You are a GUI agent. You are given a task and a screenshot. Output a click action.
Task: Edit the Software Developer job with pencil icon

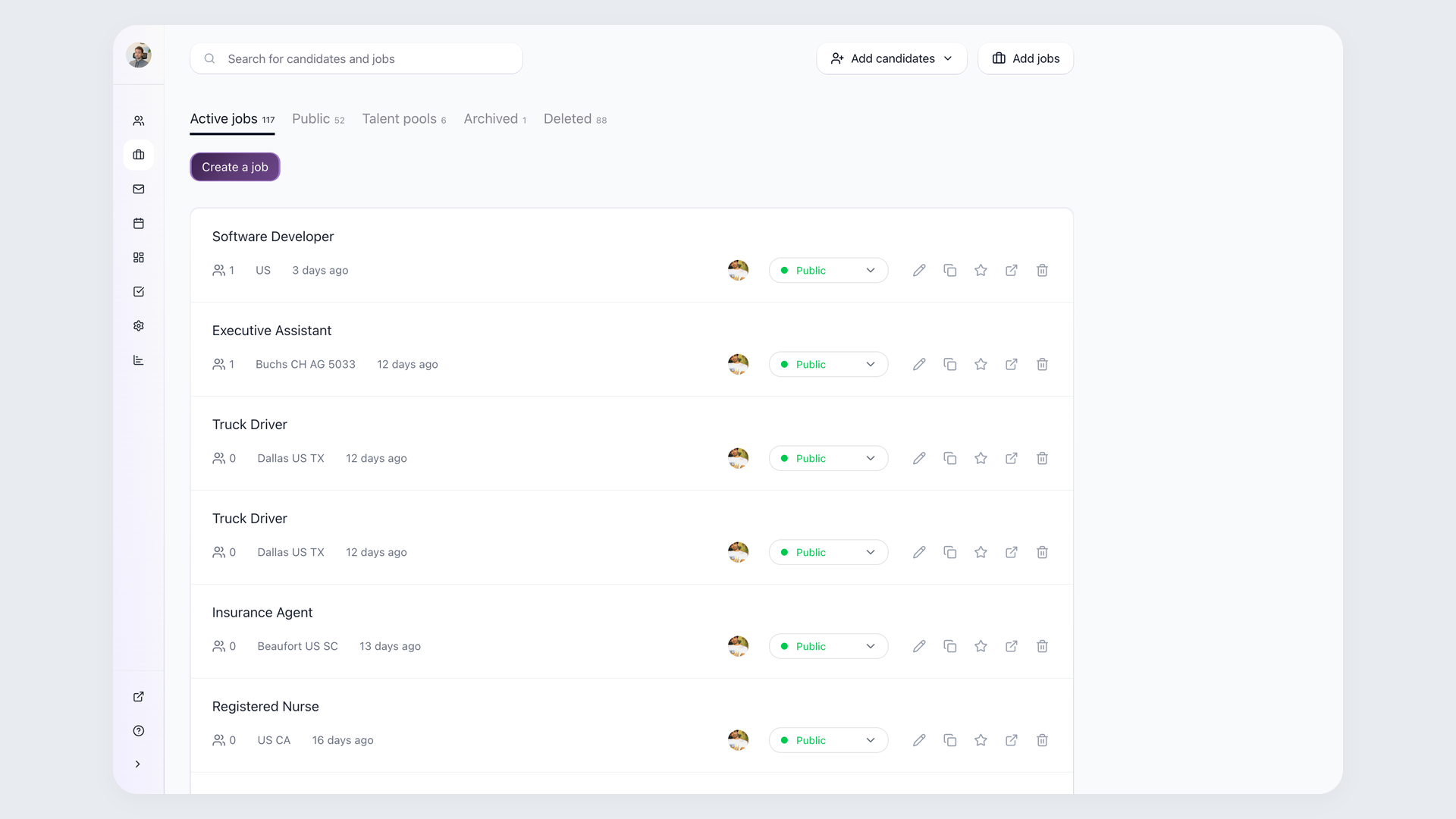point(919,270)
